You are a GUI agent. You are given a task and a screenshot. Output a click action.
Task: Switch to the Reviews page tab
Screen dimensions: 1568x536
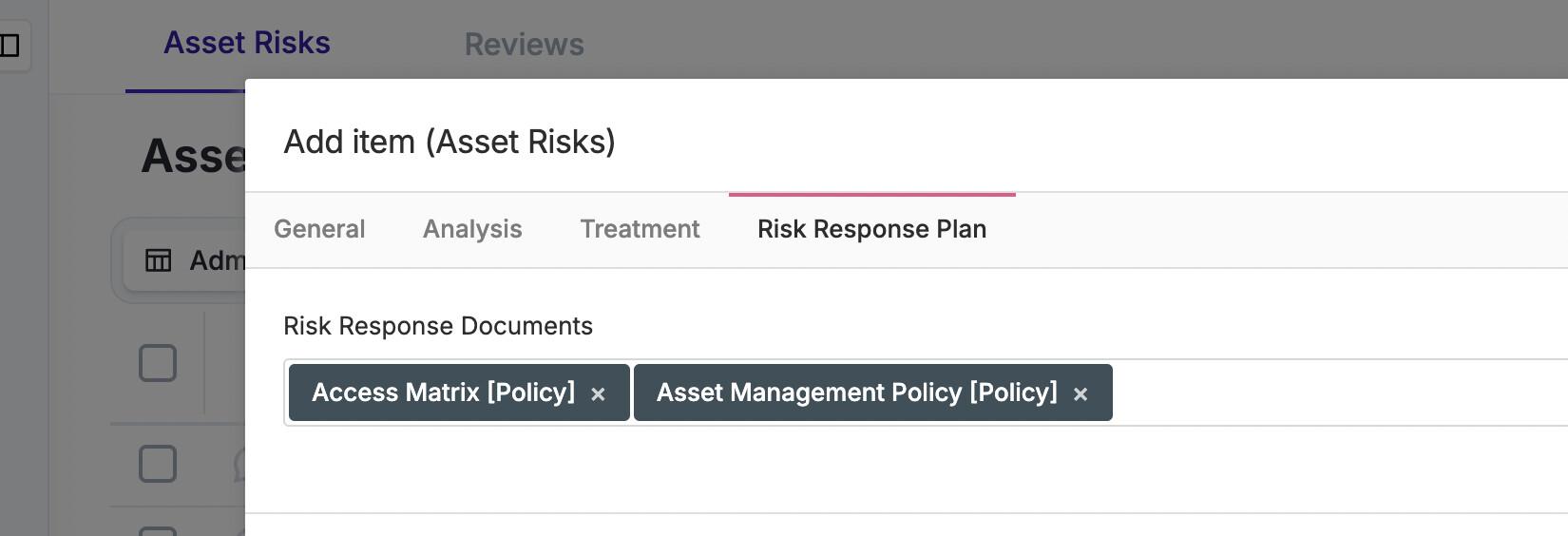[524, 45]
